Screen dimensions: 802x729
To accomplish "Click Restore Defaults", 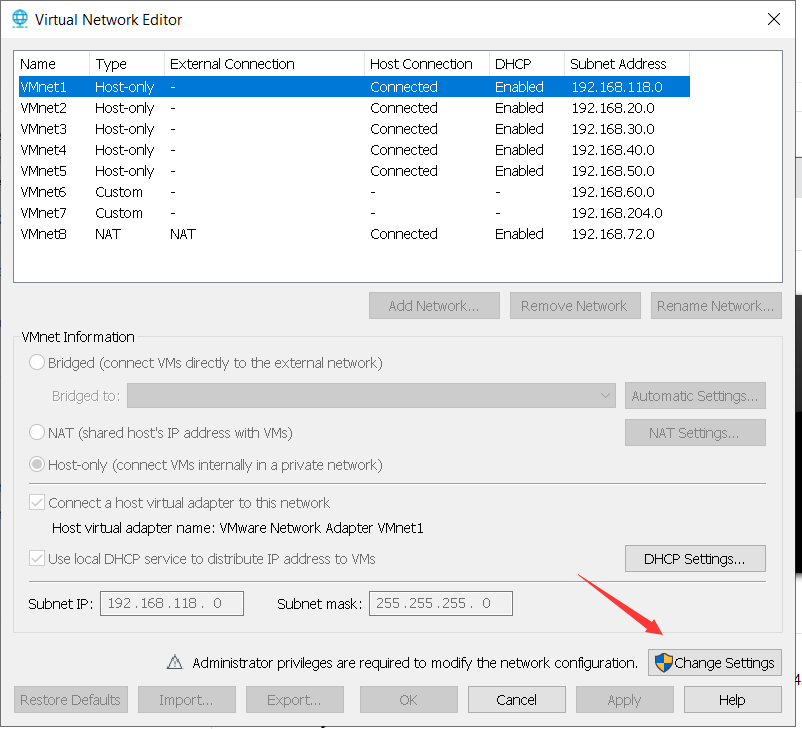I will [x=70, y=699].
